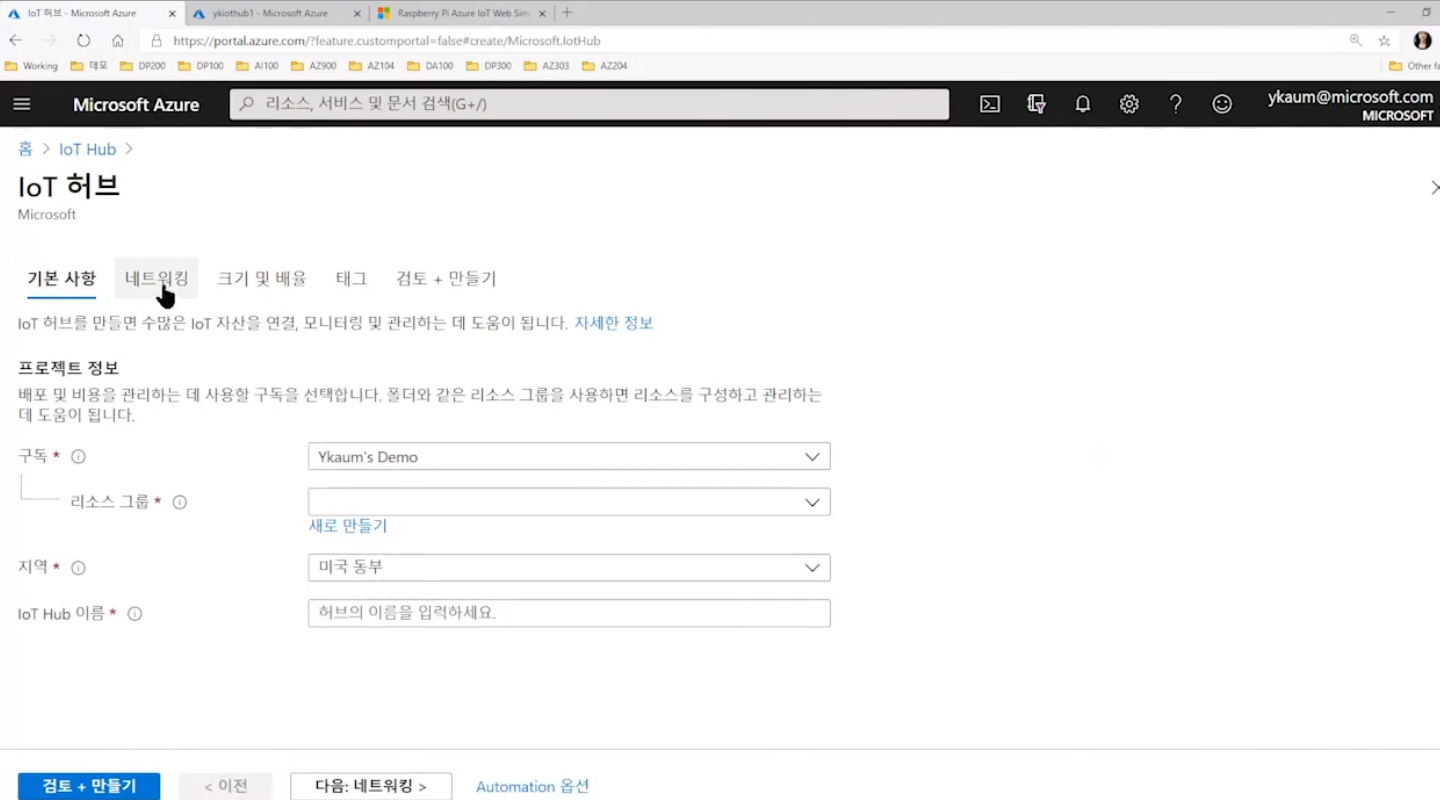Go to 홈 in the breadcrumb
This screenshot has width=1440, height=800.
click(x=25, y=149)
